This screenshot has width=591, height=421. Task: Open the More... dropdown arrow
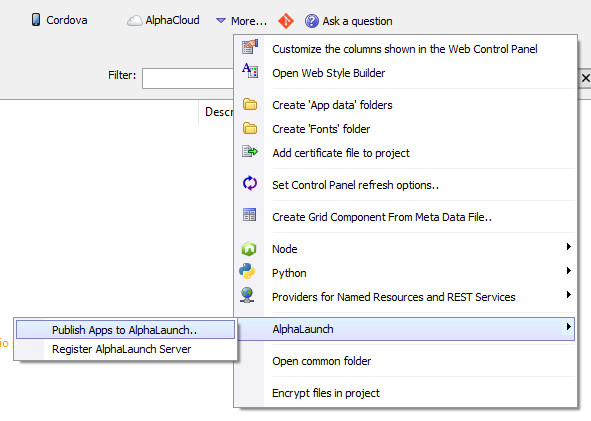[221, 21]
